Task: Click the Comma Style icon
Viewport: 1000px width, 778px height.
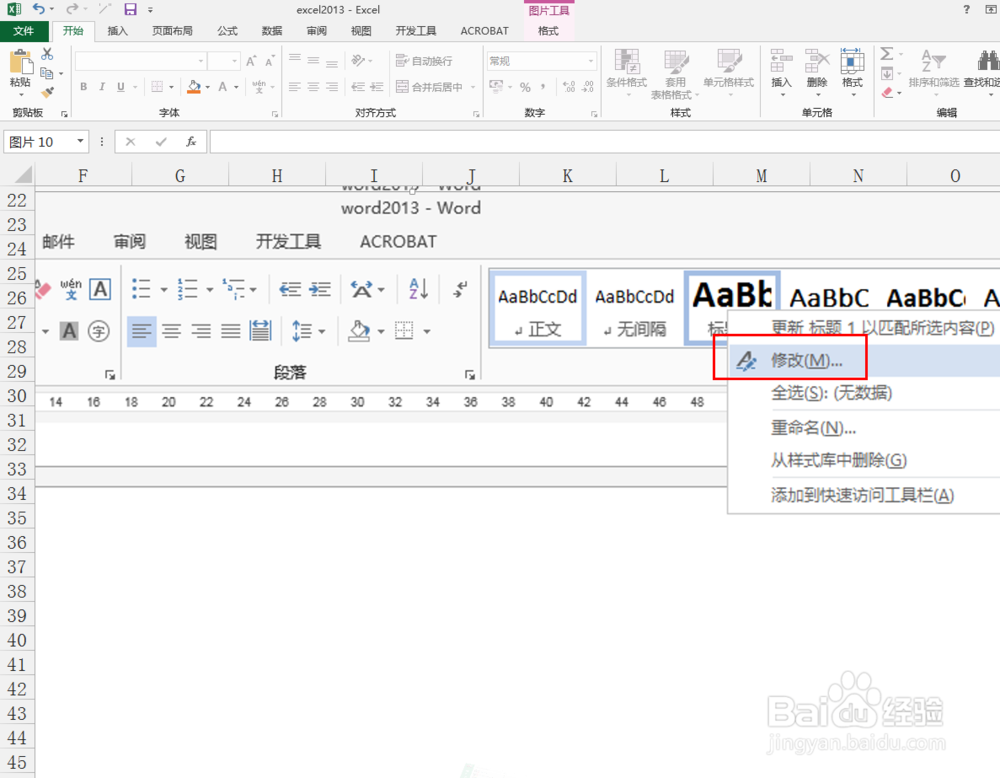Action: pyautogui.click(x=543, y=87)
